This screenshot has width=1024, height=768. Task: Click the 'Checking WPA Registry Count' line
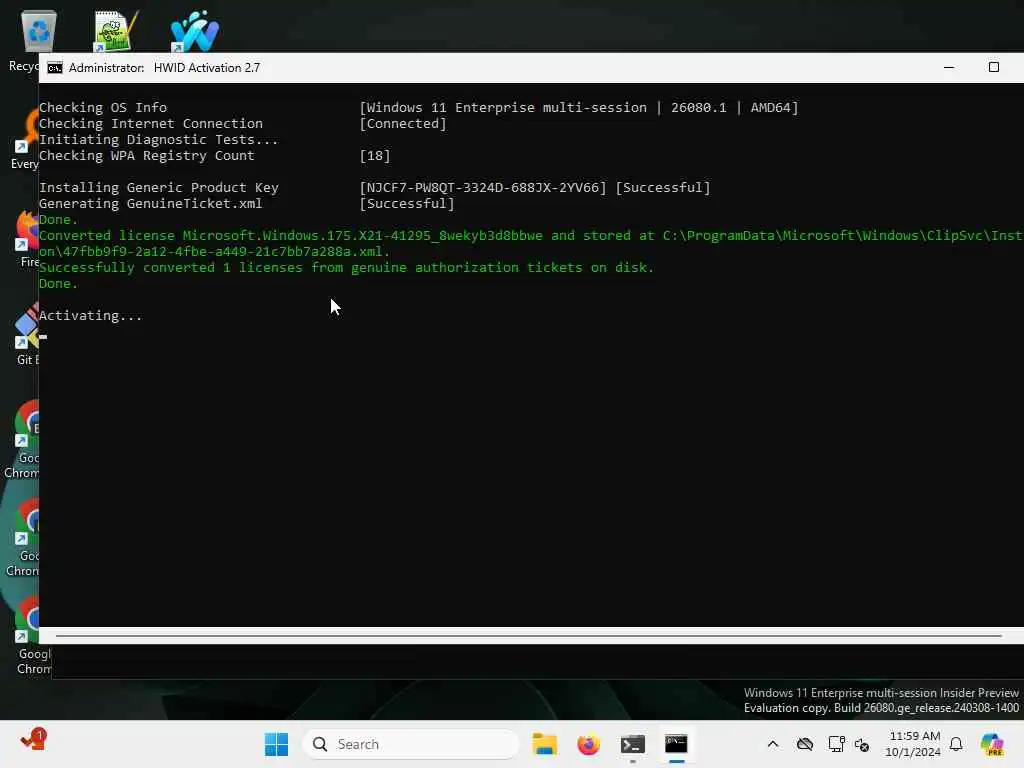[146, 155]
